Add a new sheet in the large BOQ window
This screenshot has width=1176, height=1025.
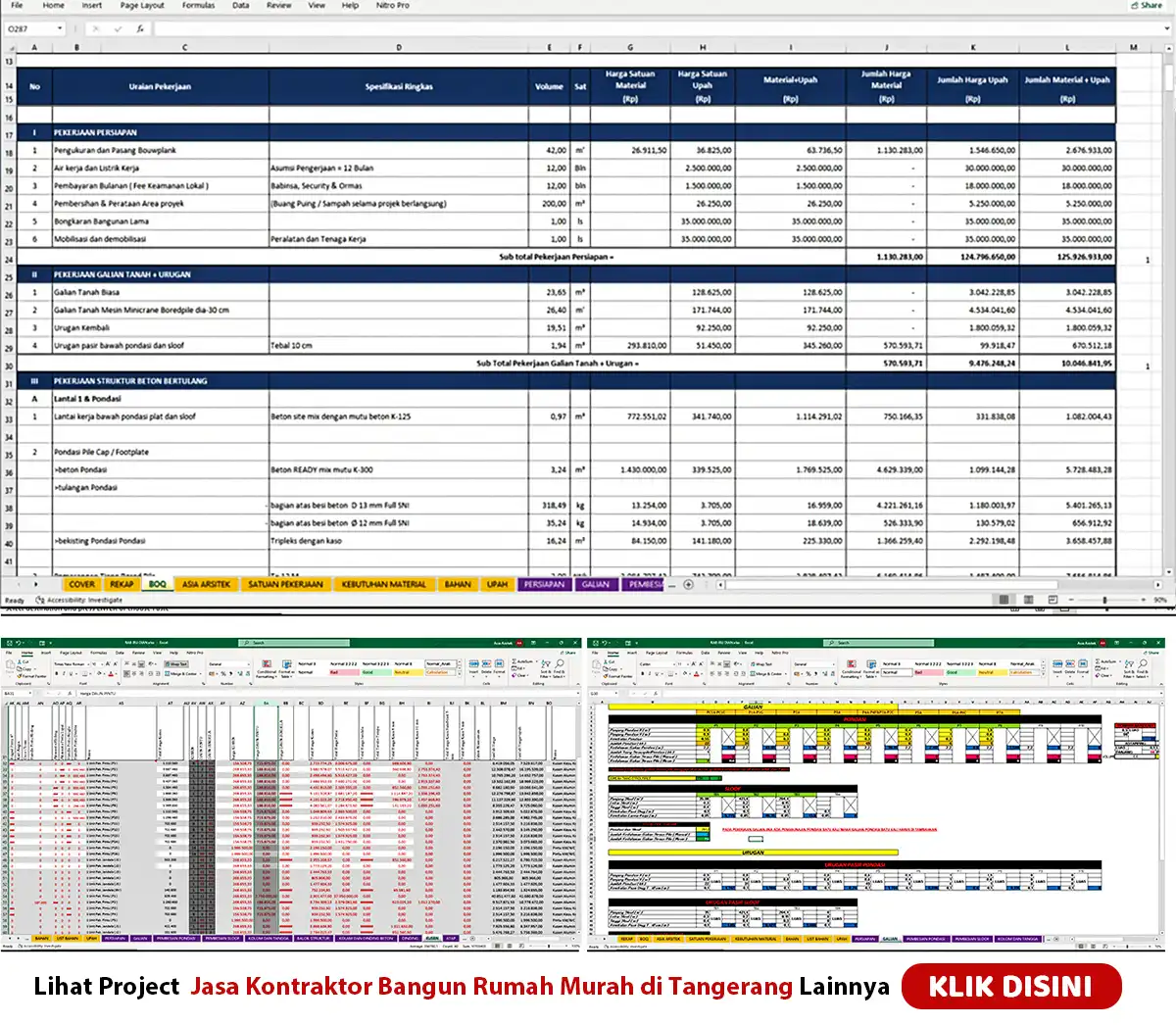(x=688, y=585)
